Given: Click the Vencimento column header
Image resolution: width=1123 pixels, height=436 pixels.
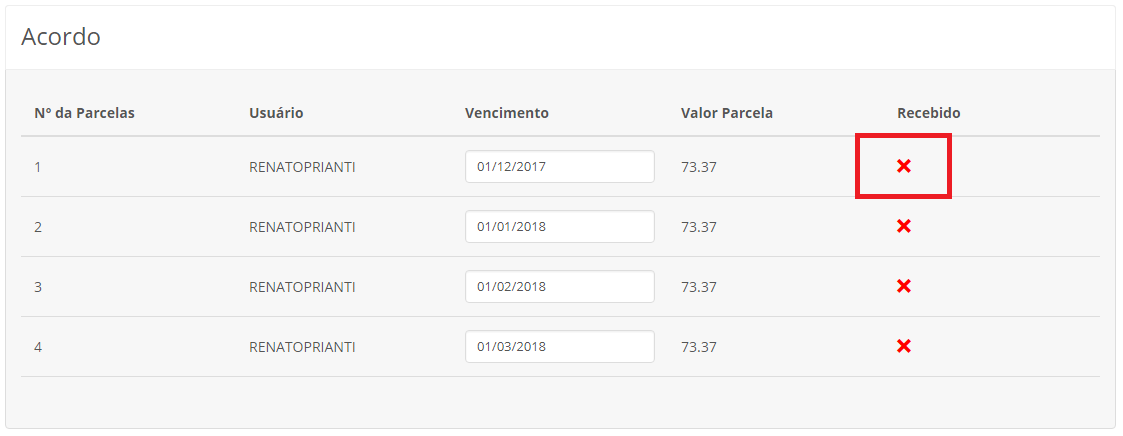Looking at the screenshot, I should point(506,113).
